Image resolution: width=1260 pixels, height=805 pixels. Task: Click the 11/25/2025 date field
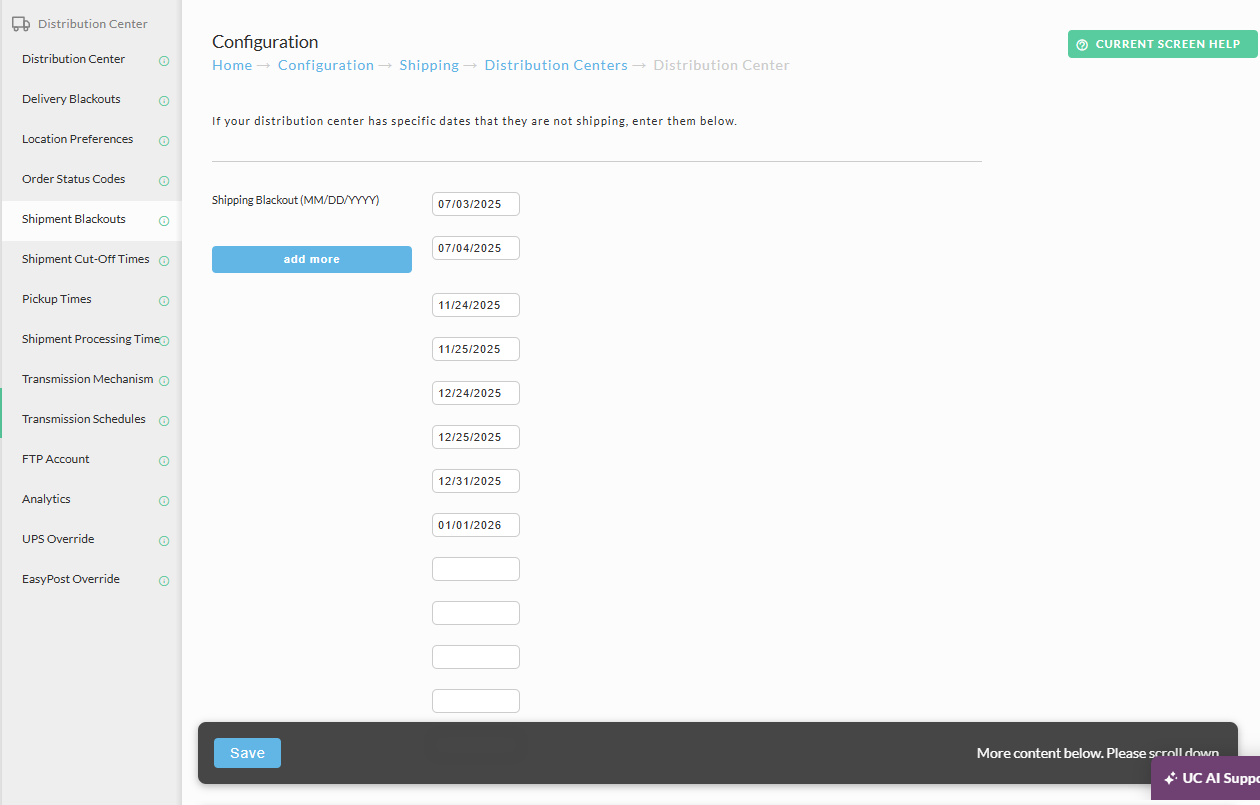[476, 349]
